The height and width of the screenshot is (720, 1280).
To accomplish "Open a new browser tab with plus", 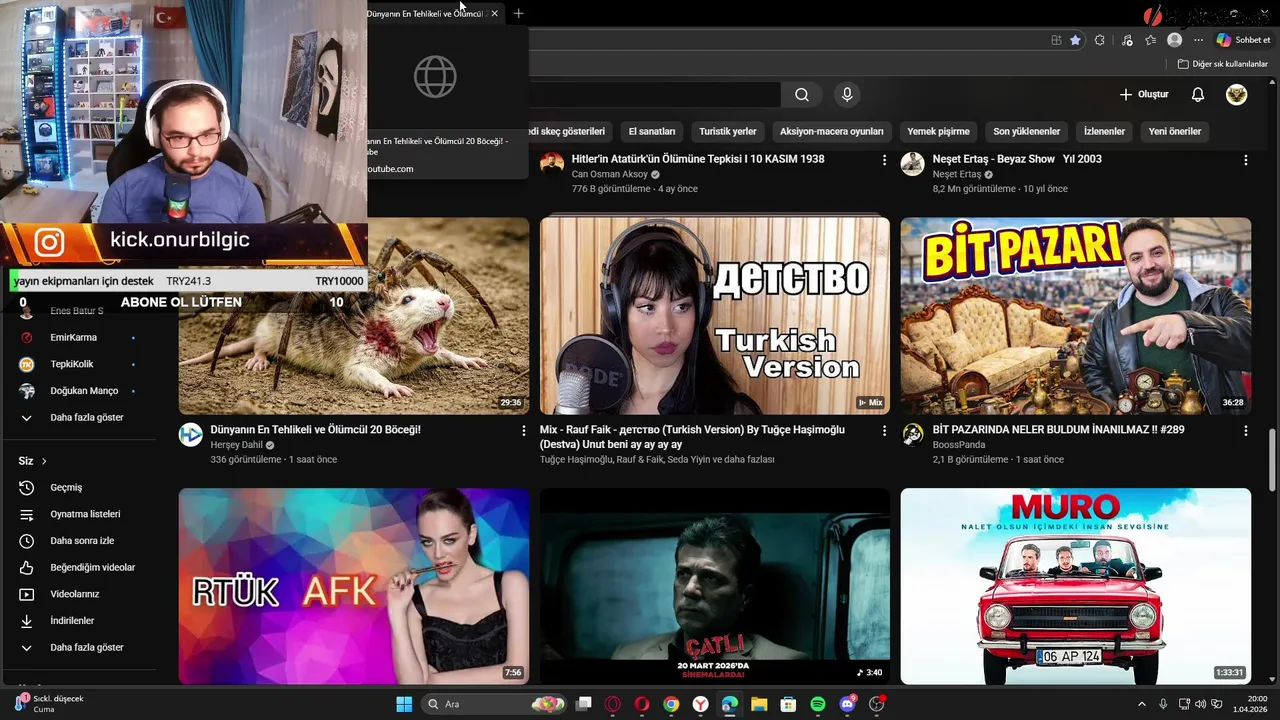I will tap(518, 14).
